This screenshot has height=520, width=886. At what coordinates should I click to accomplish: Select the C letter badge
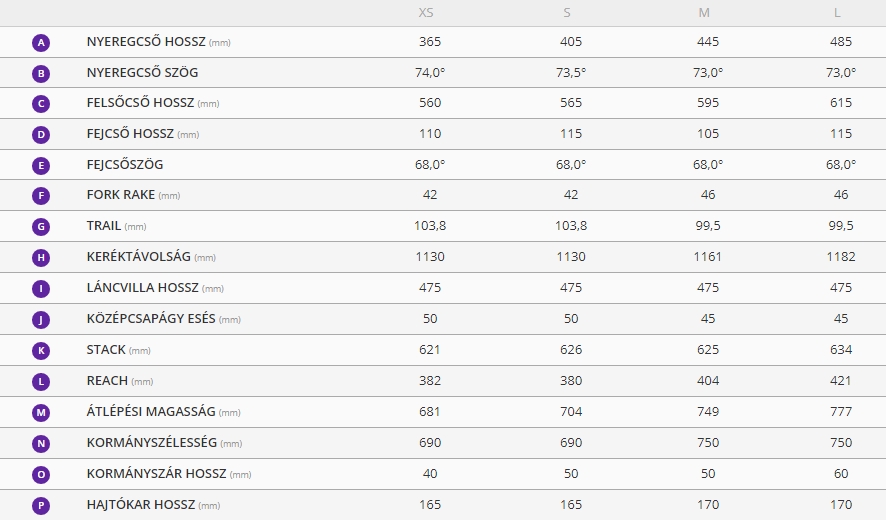(x=41, y=104)
